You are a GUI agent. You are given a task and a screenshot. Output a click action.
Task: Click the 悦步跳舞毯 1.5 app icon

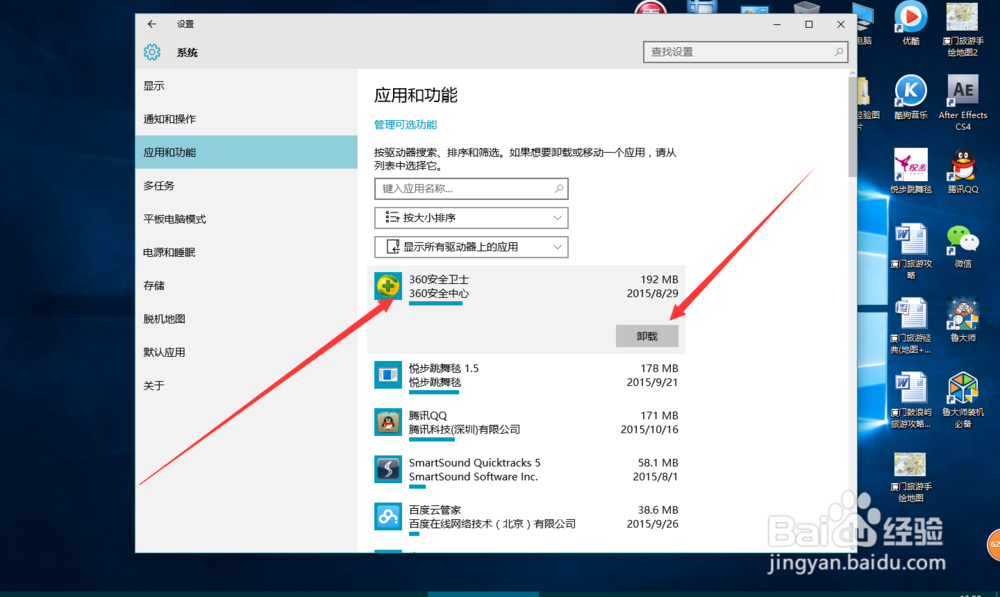[x=388, y=374]
